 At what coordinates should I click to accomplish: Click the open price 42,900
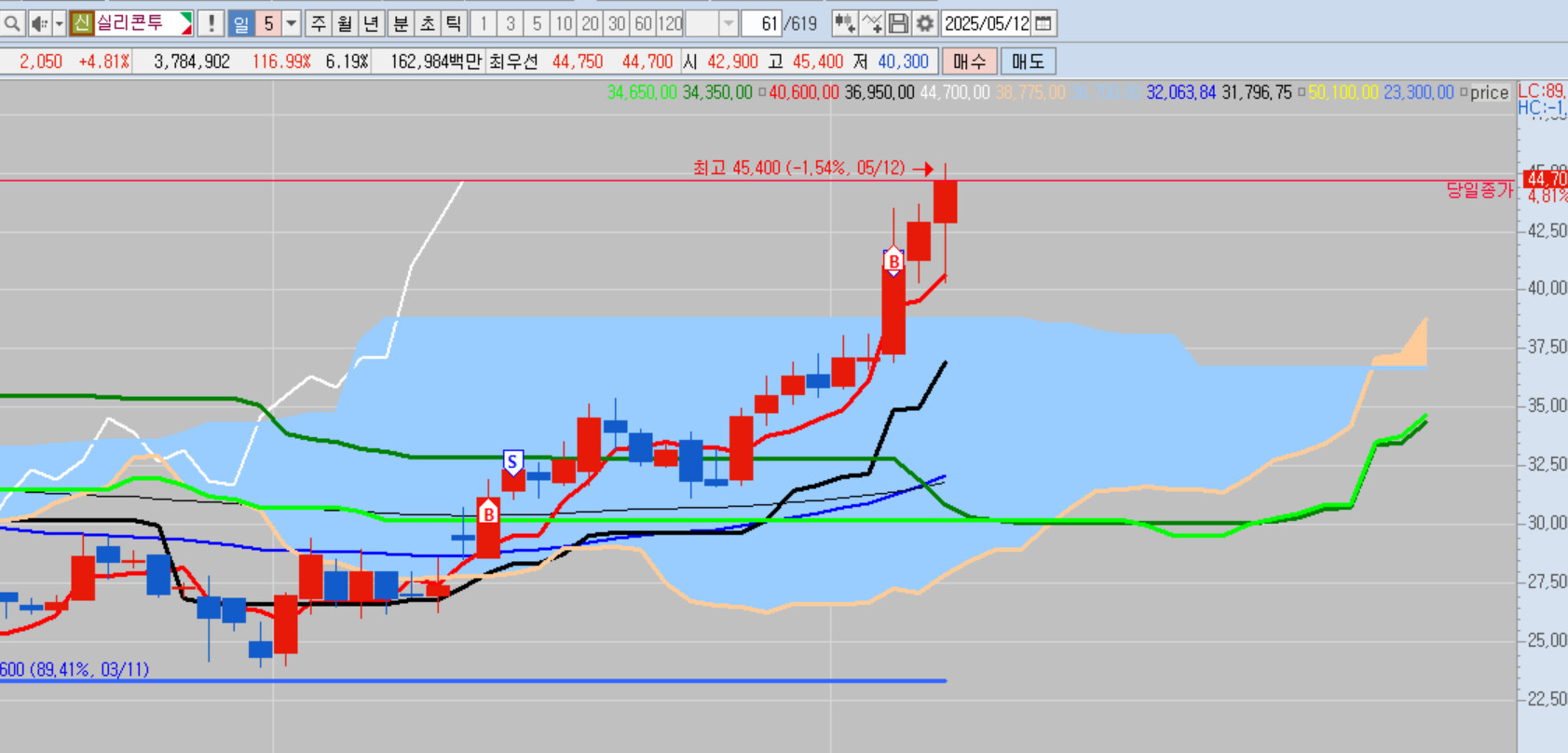[732, 62]
